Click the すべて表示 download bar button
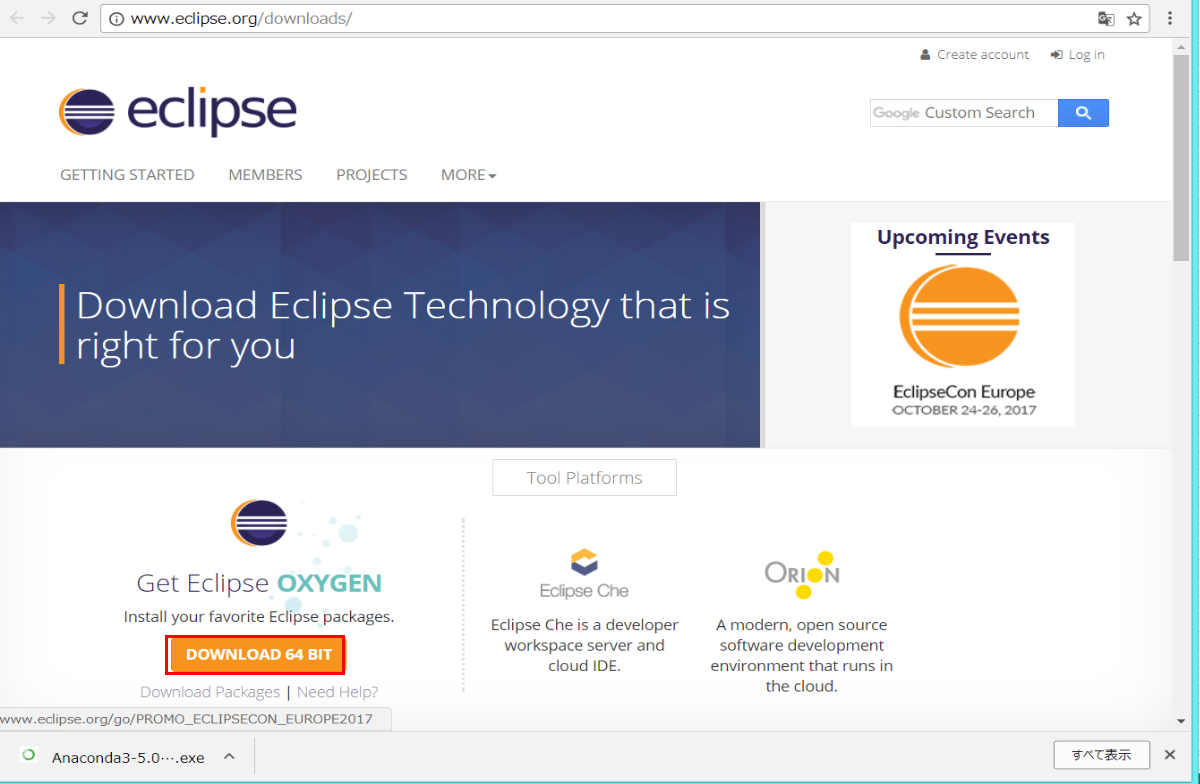Screen dimensions: 1200x784 tap(1102, 755)
